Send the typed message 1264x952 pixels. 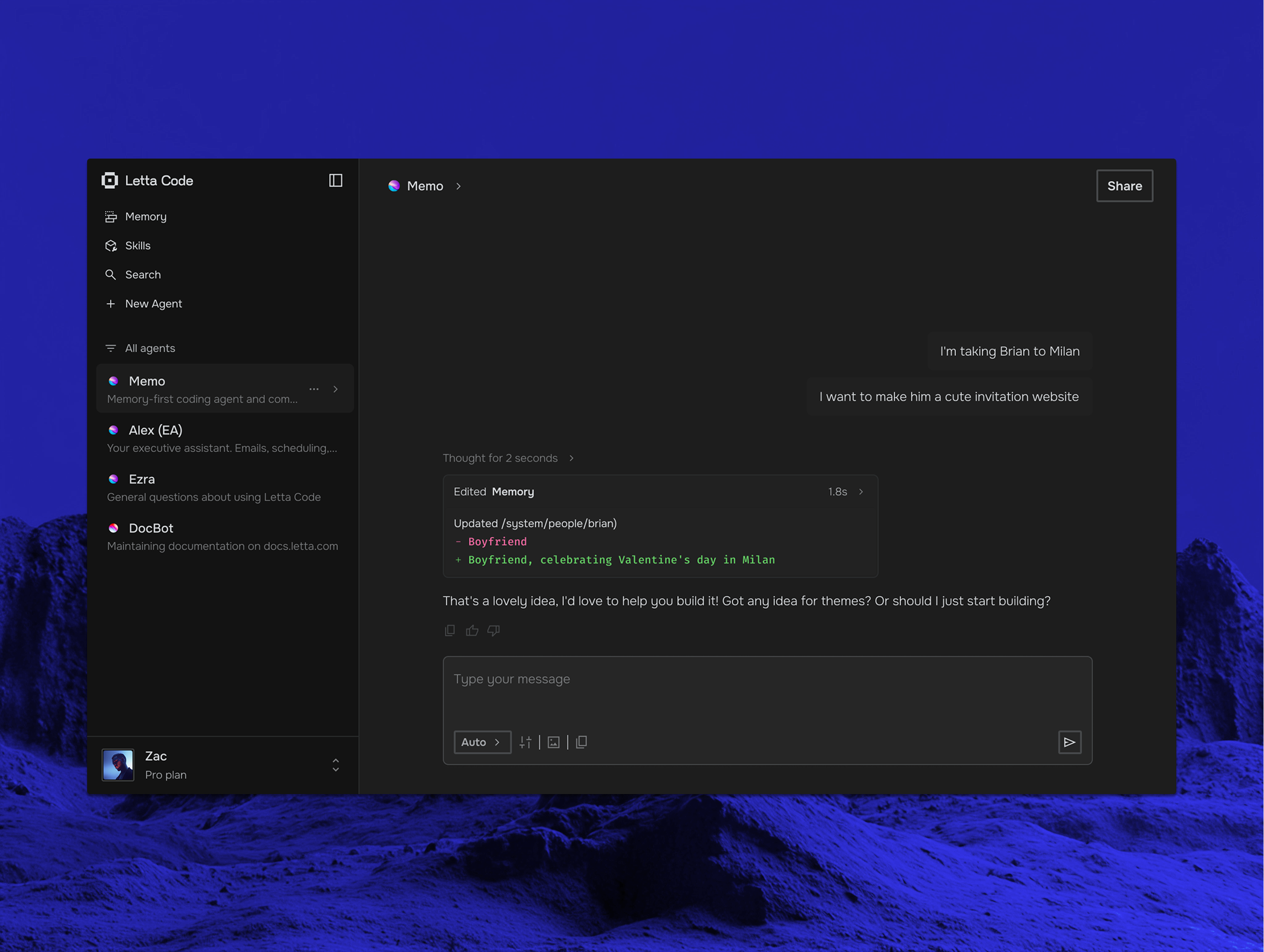(1070, 743)
